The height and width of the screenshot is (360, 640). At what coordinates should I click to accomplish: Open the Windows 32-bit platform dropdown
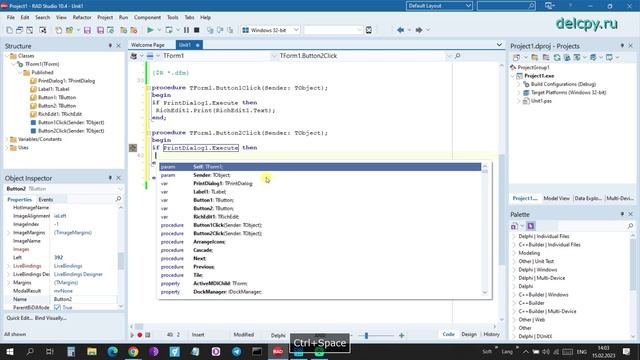(x=296, y=30)
